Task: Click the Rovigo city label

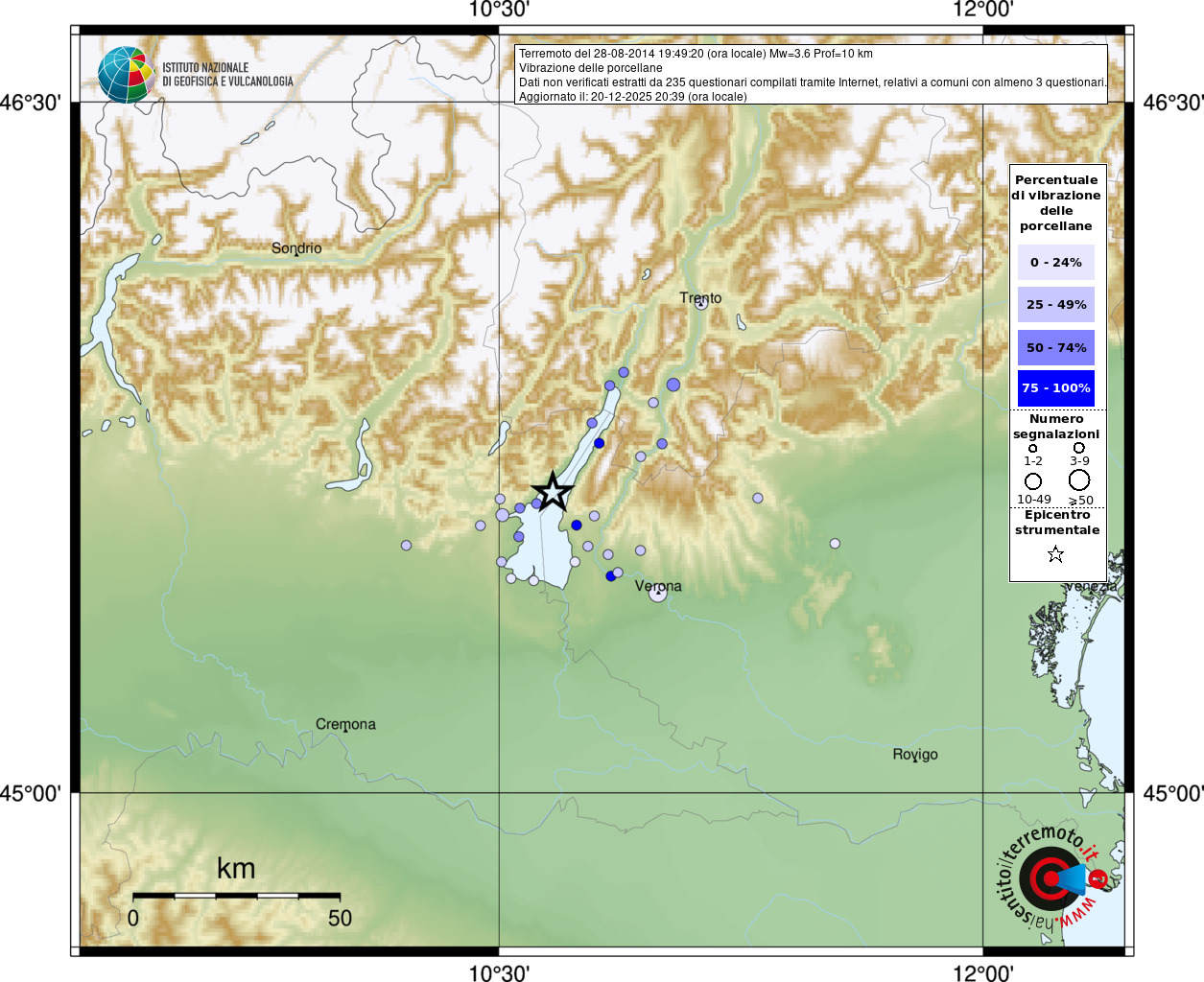Action: click(x=915, y=755)
